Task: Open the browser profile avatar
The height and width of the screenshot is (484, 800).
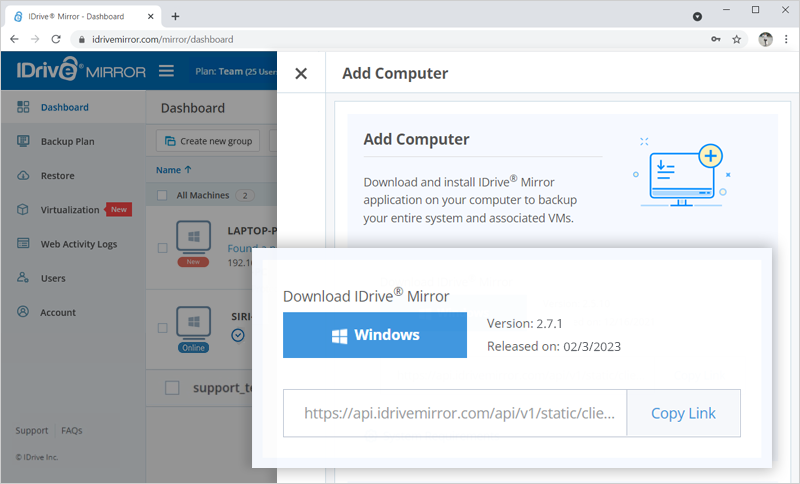Action: [x=765, y=39]
